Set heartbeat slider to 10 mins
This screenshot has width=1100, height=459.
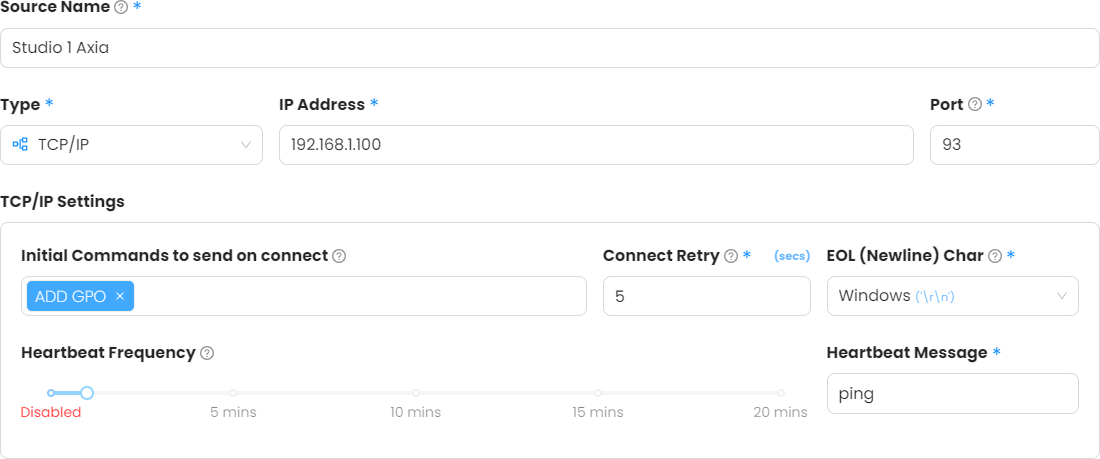click(416, 393)
